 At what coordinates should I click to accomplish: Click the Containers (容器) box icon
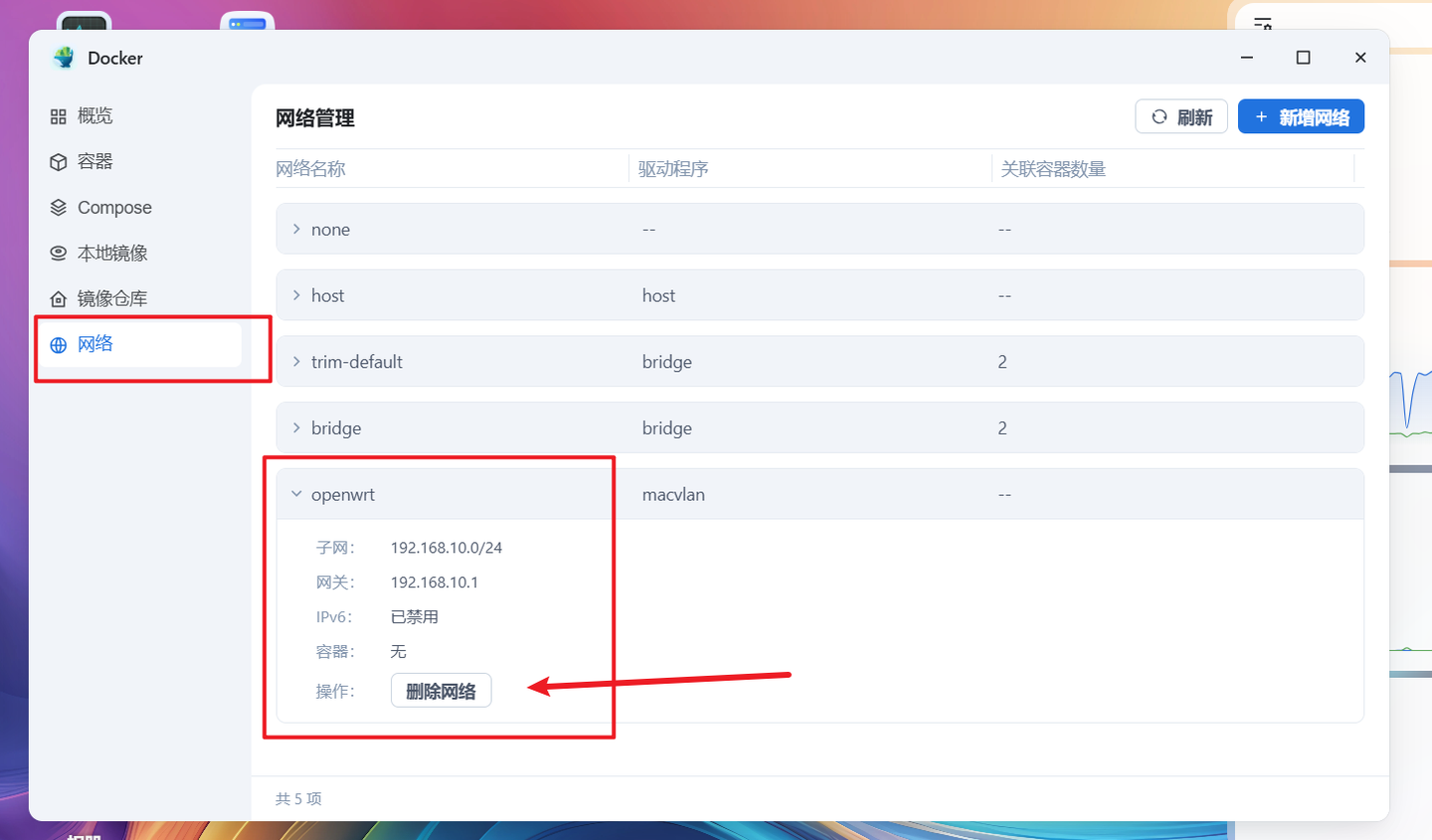(x=59, y=161)
